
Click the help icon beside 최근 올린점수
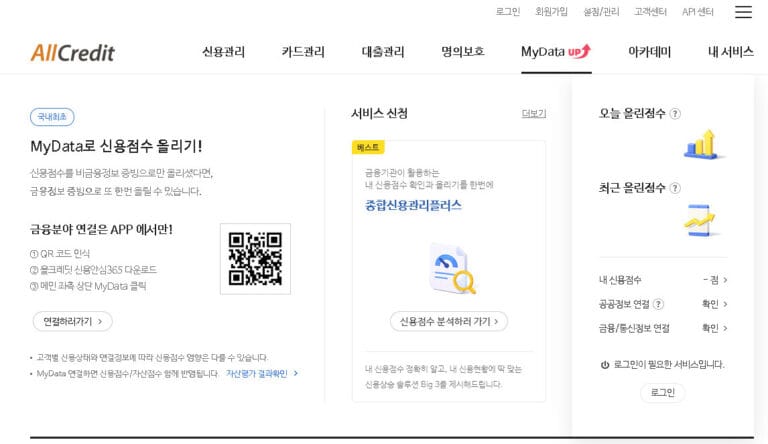pos(675,188)
